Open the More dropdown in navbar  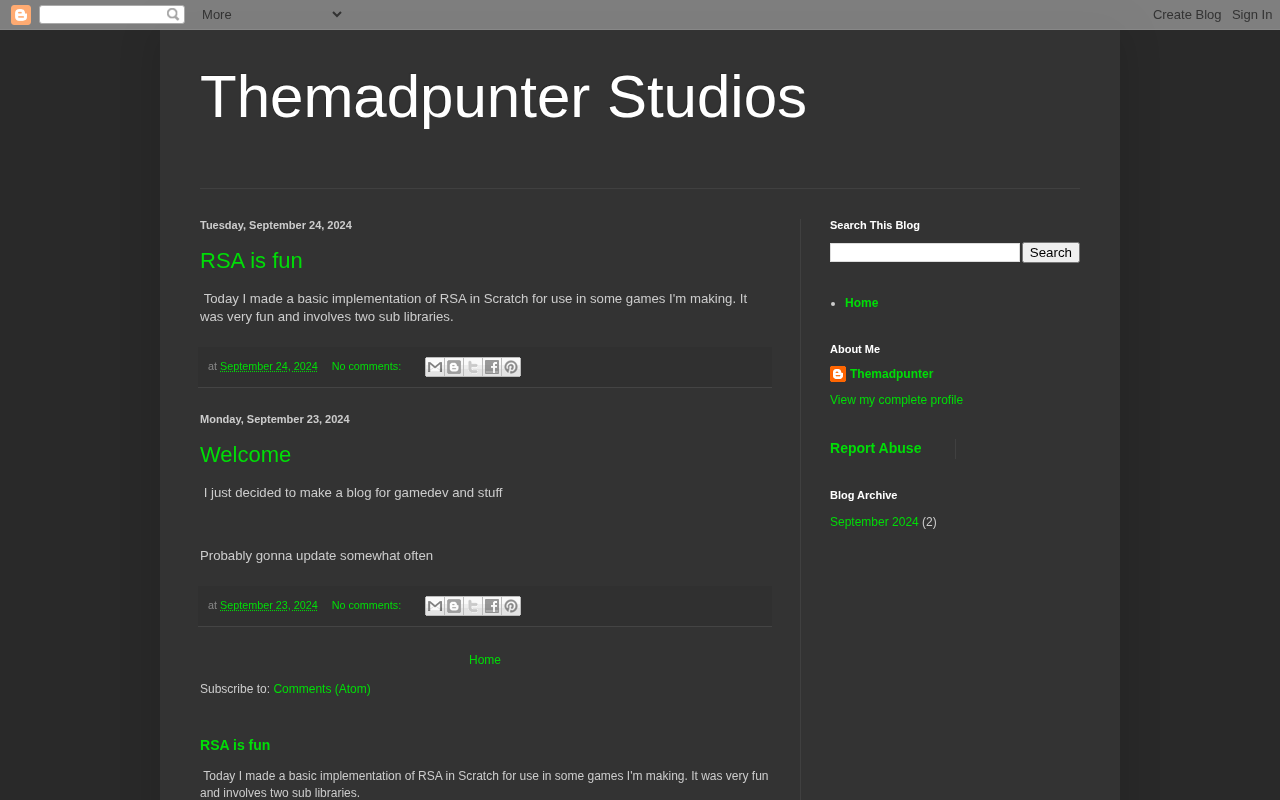pyautogui.click(x=272, y=14)
